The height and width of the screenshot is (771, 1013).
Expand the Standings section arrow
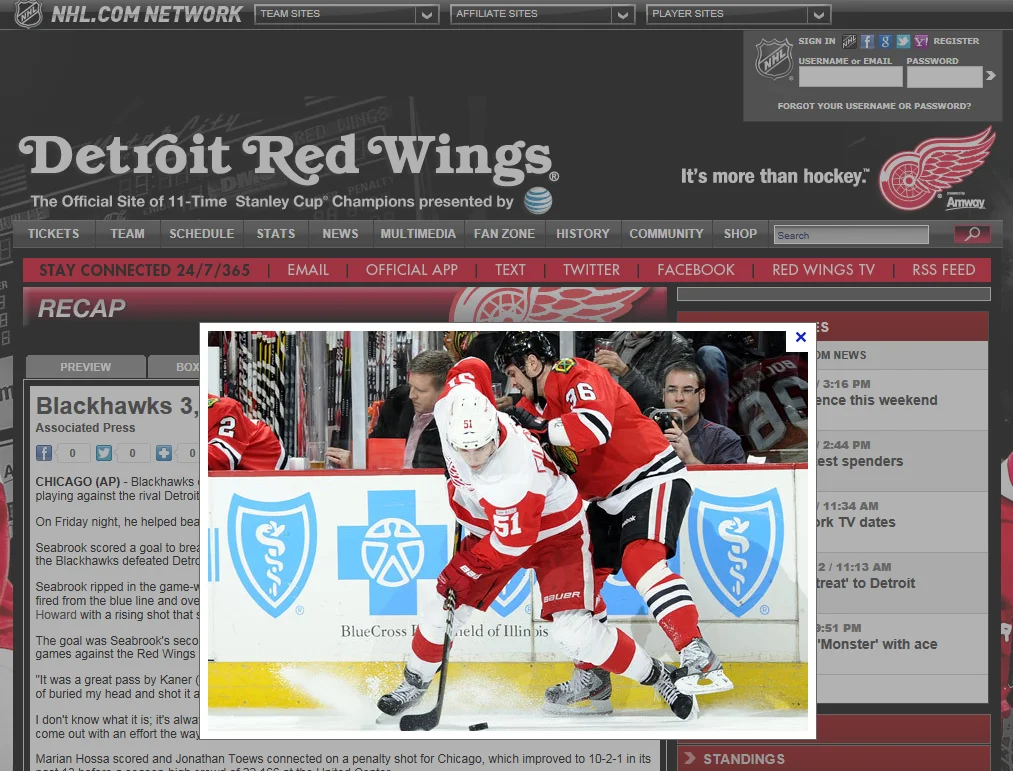pos(689,758)
